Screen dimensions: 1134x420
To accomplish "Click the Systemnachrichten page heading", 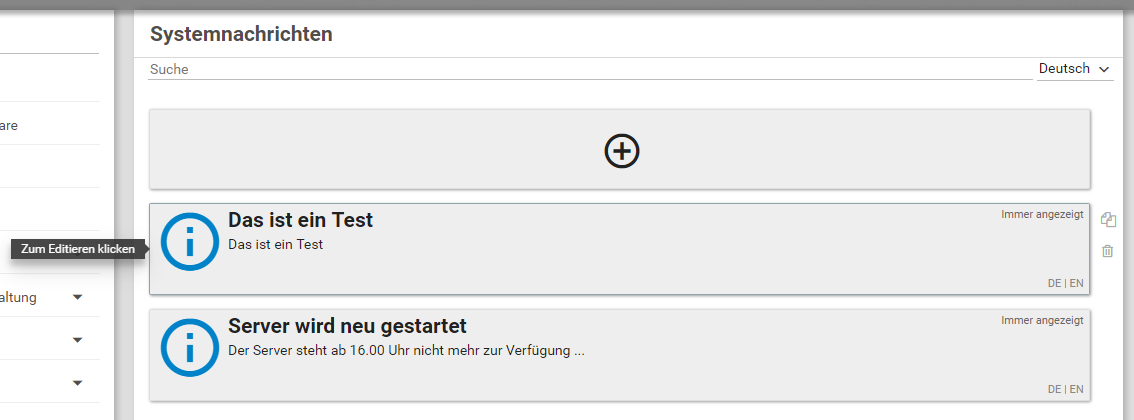I will [241, 34].
